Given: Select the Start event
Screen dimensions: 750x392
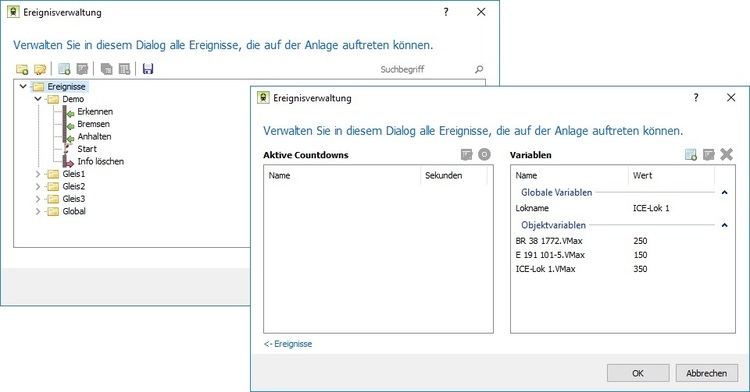Looking at the screenshot, I should (87, 149).
